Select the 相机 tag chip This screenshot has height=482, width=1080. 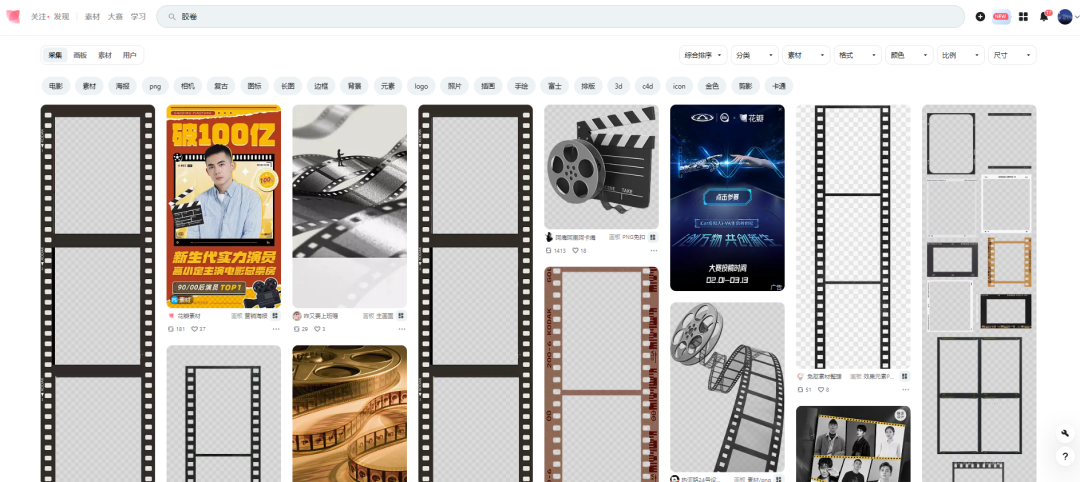point(188,86)
